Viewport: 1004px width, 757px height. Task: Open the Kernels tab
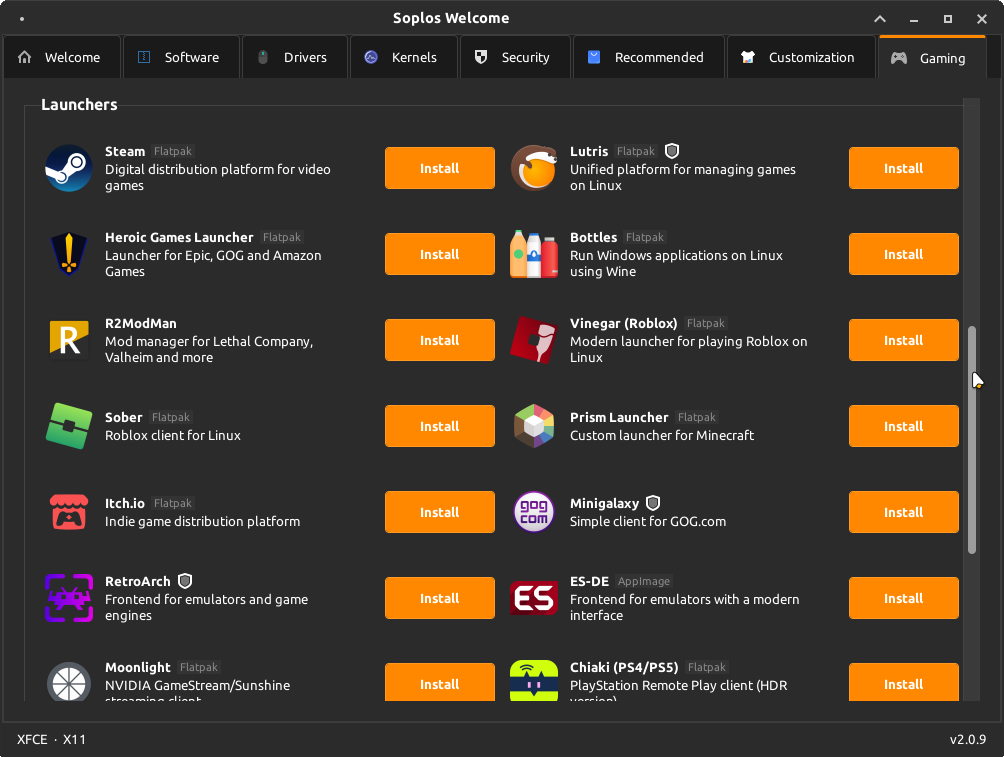[x=404, y=58]
